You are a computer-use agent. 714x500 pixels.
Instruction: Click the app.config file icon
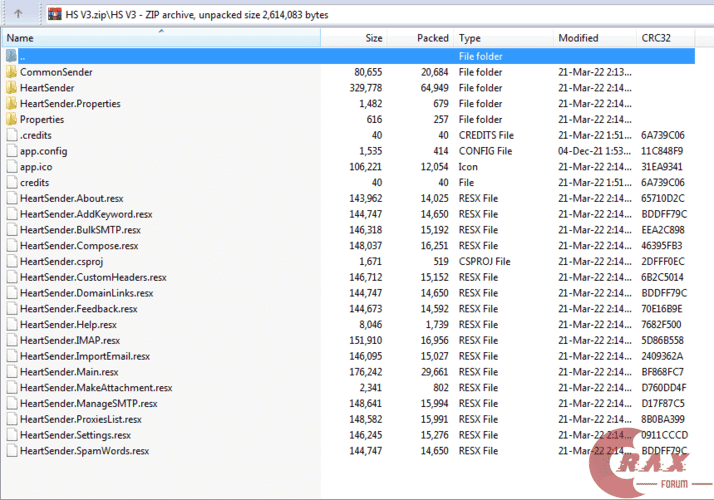tap(11, 151)
